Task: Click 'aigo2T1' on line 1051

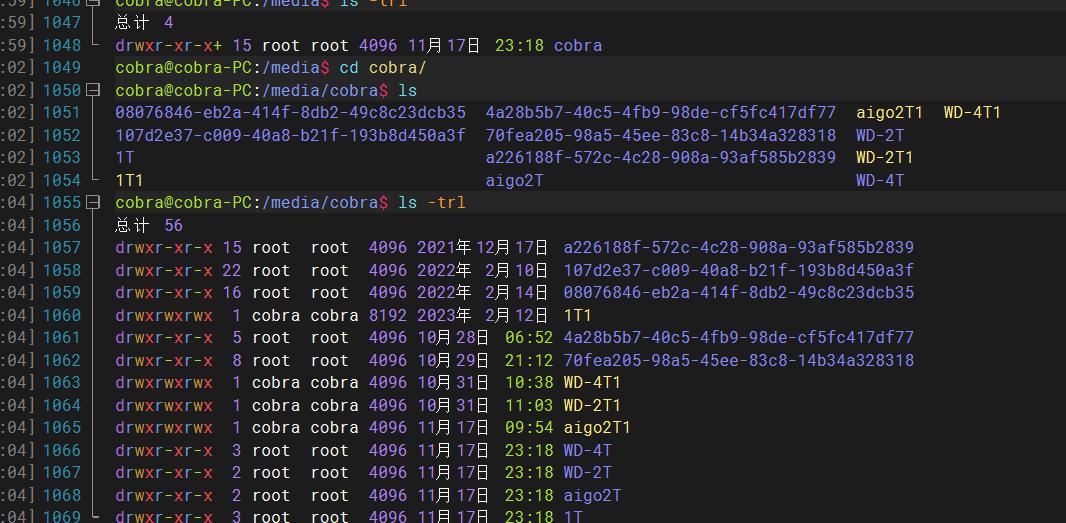Action: click(889, 113)
